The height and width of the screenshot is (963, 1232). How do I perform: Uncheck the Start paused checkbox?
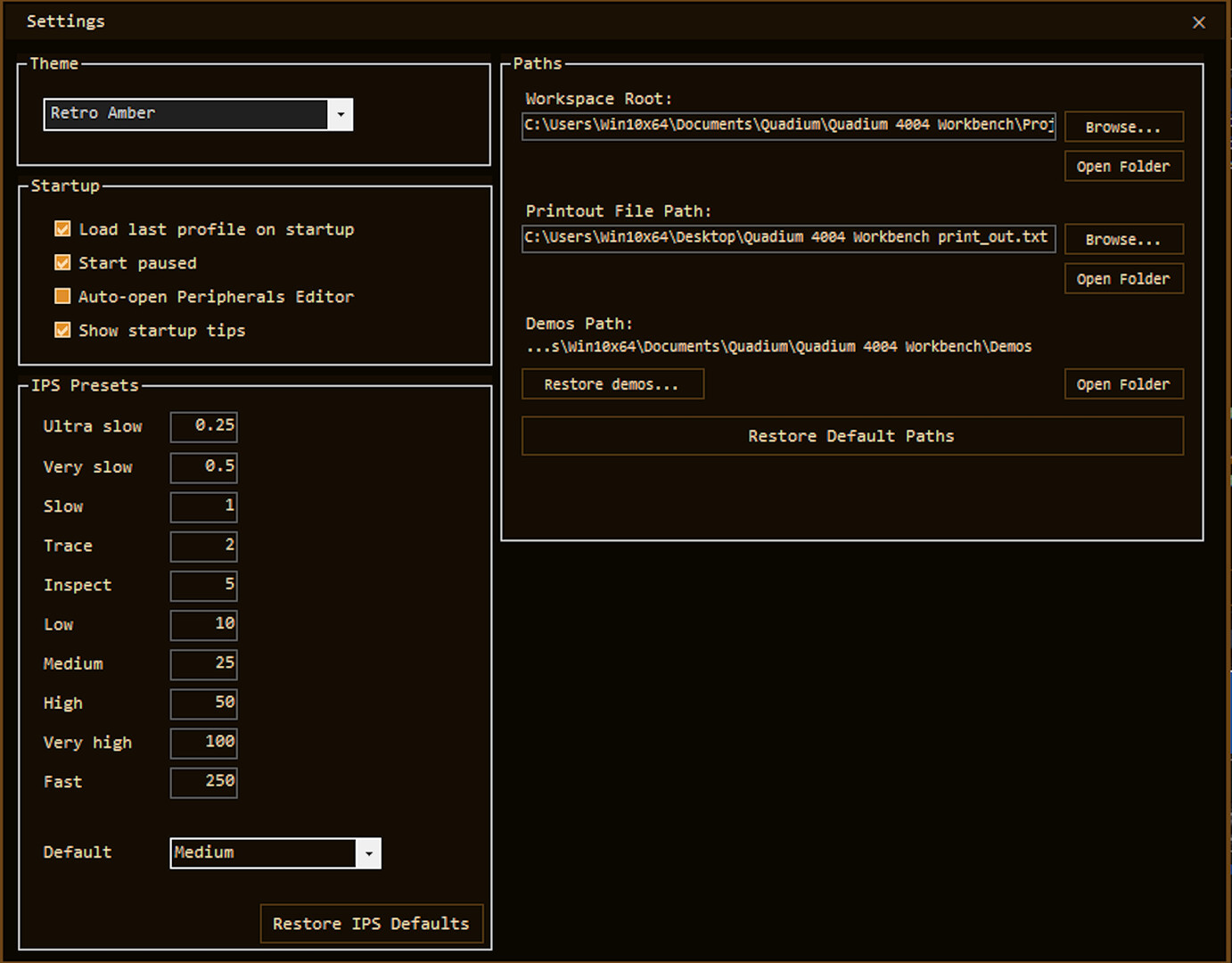coord(62,263)
